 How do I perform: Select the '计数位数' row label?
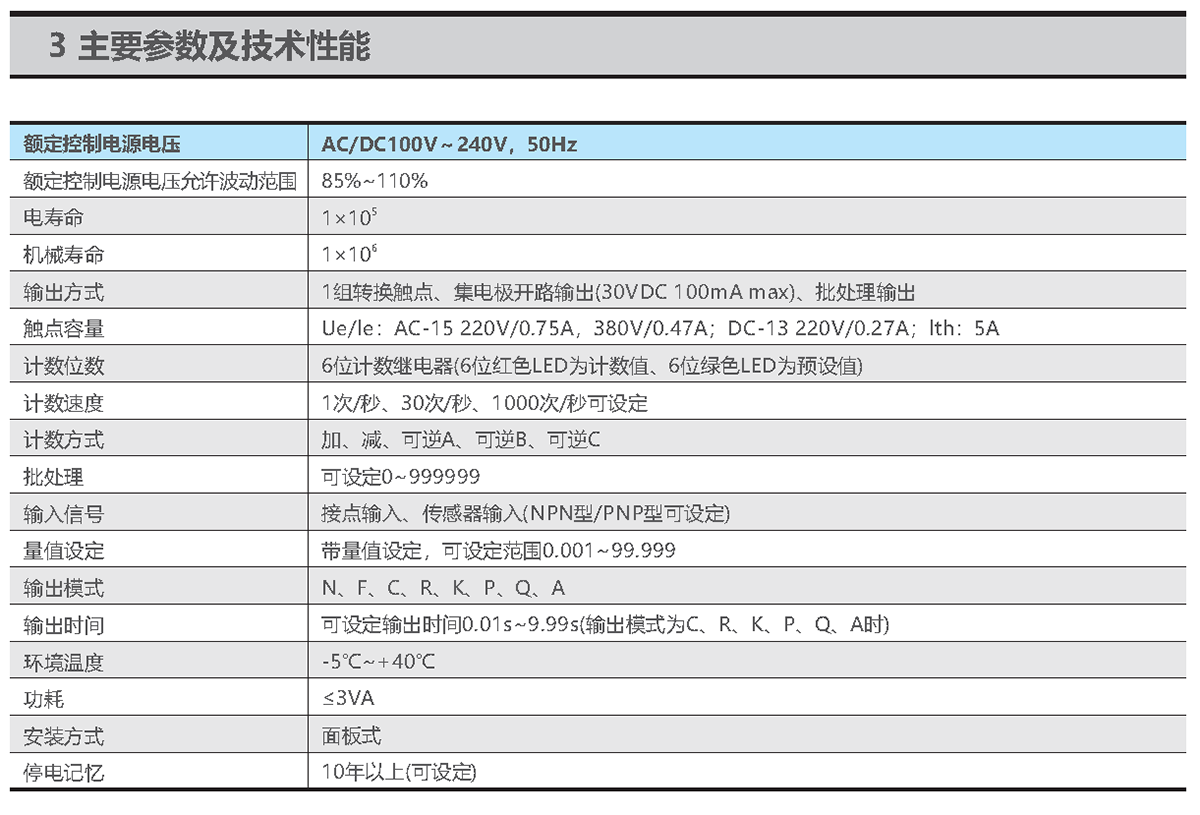pyautogui.click(x=63, y=366)
